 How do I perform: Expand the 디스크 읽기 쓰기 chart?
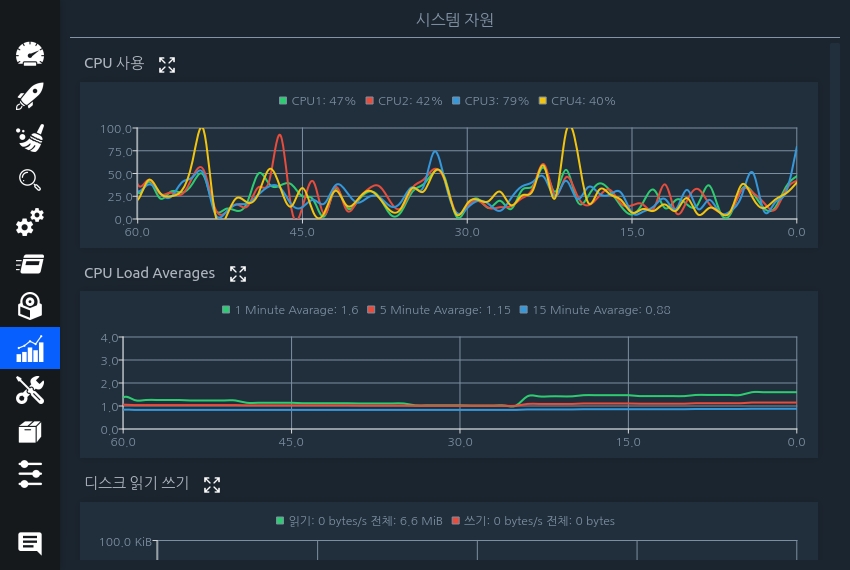click(x=212, y=485)
